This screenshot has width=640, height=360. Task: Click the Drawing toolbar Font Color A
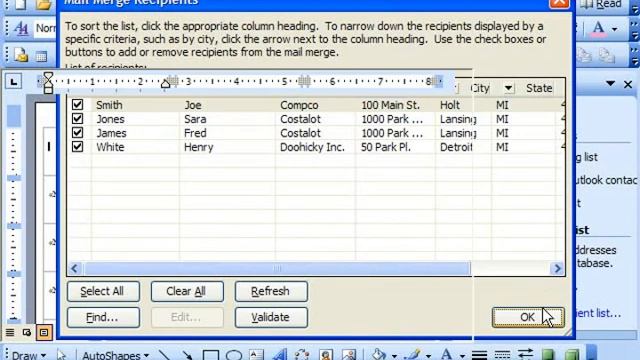[447, 355]
